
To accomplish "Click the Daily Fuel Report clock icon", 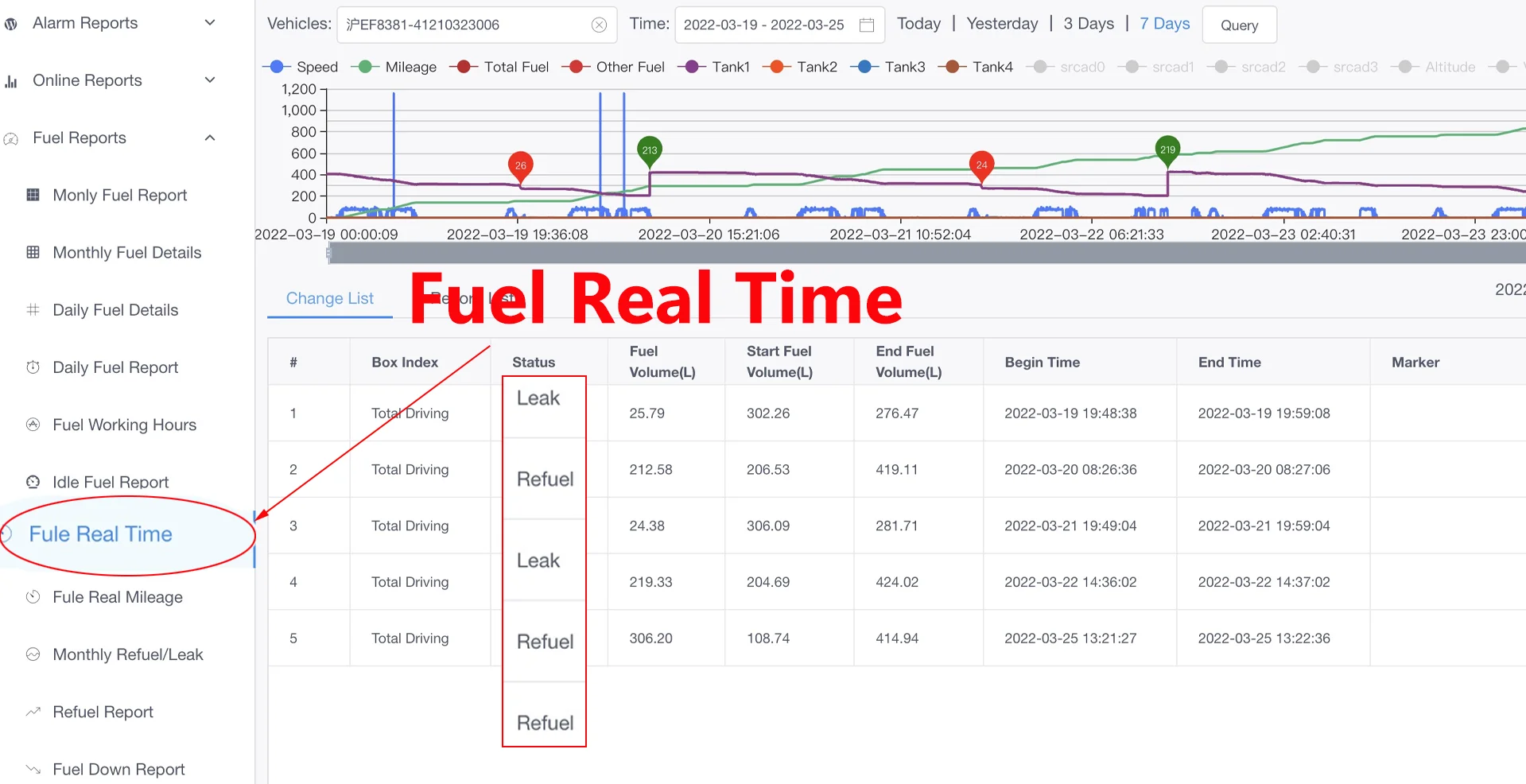I will click(33, 367).
